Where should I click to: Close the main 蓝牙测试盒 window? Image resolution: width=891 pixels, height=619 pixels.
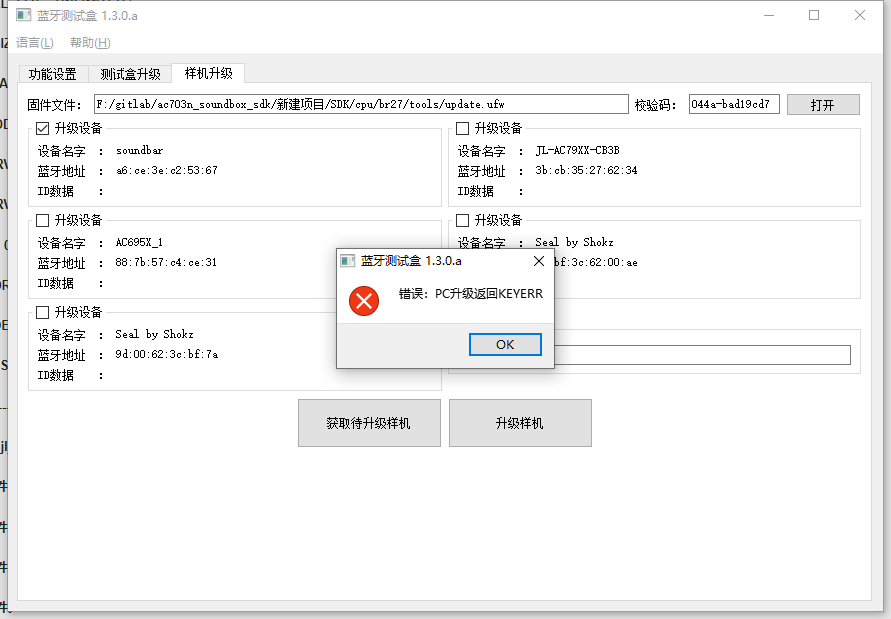tap(860, 15)
